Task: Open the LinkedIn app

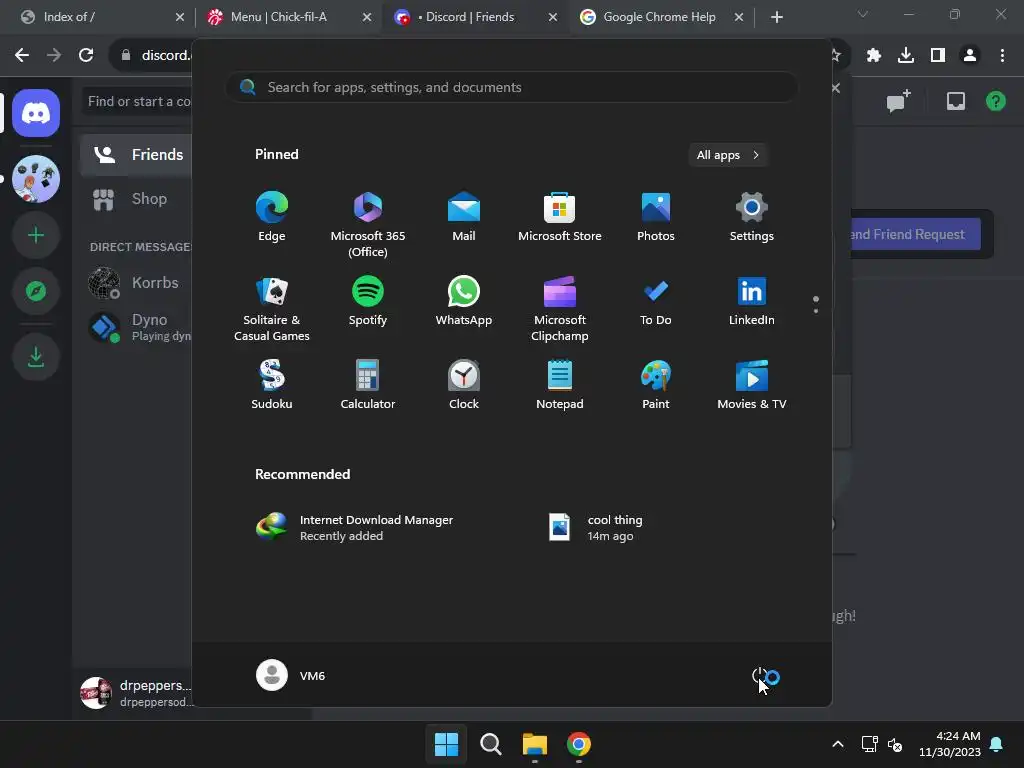Action: tap(752, 301)
